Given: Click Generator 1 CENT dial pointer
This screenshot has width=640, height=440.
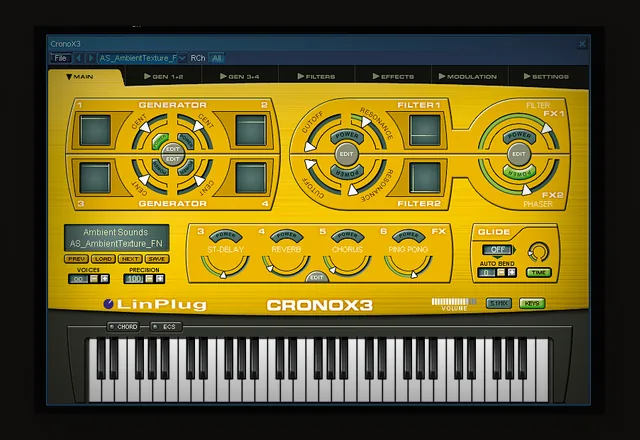Looking at the screenshot, I should pos(145,127).
